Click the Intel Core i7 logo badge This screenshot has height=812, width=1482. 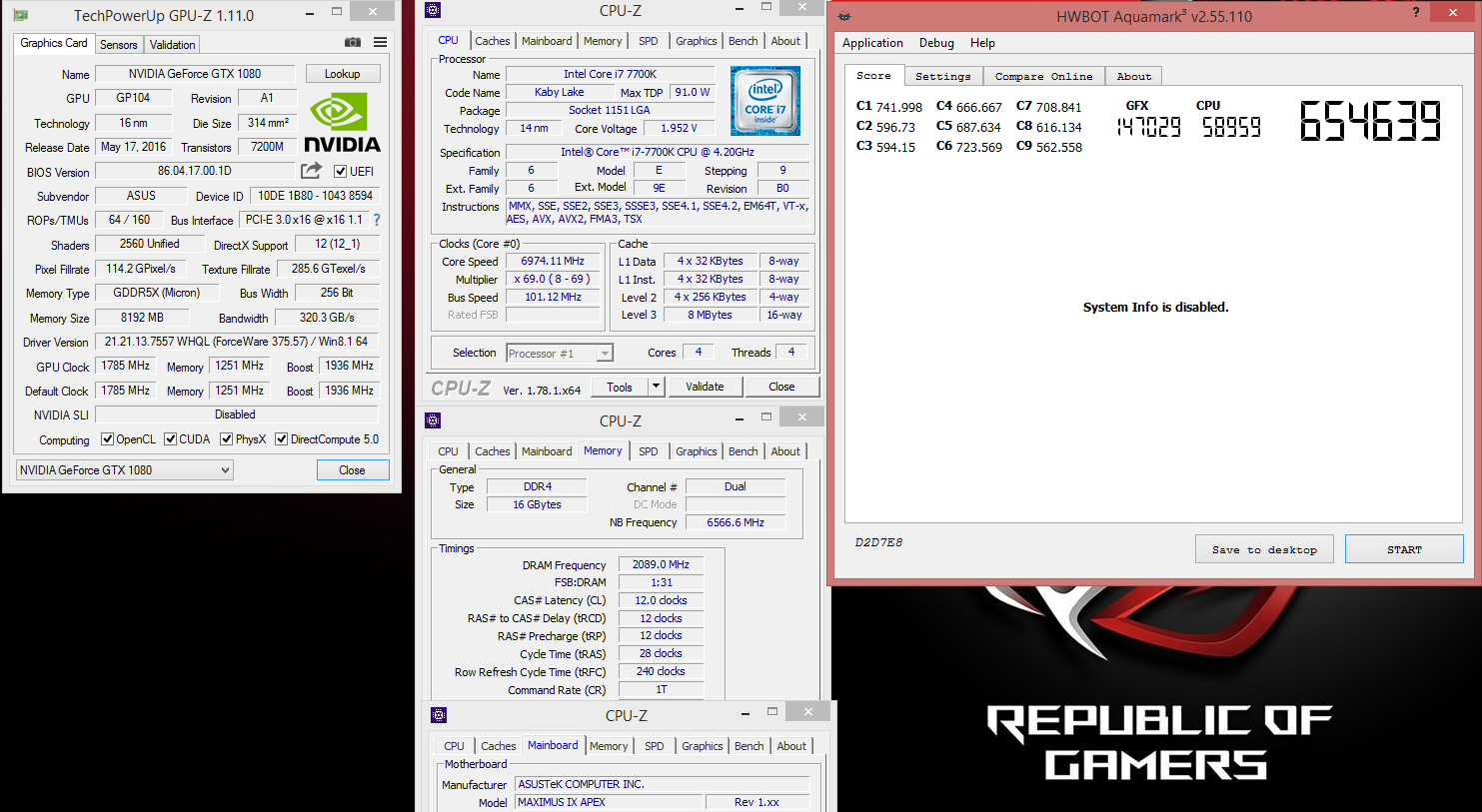click(765, 101)
